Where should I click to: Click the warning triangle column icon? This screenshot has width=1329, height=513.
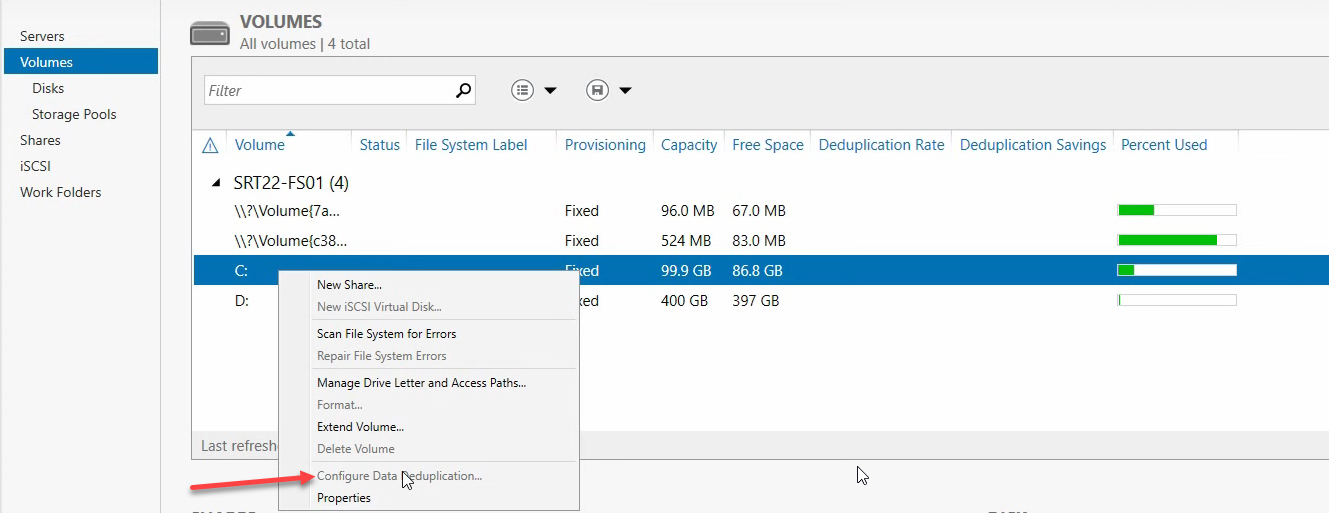210,145
